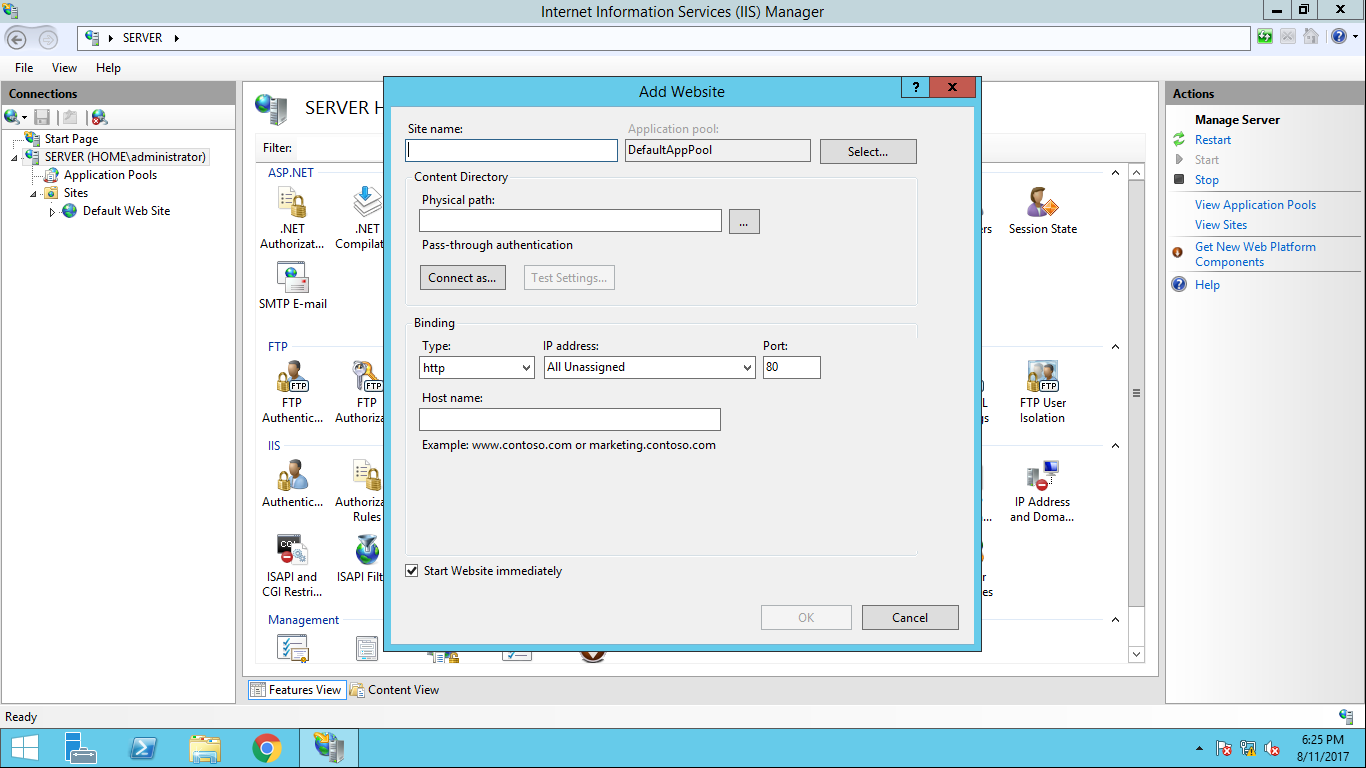Click View Application Pools link
Image resolution: width=1366 pixels, height=768 pixels.
(1255, 205)
